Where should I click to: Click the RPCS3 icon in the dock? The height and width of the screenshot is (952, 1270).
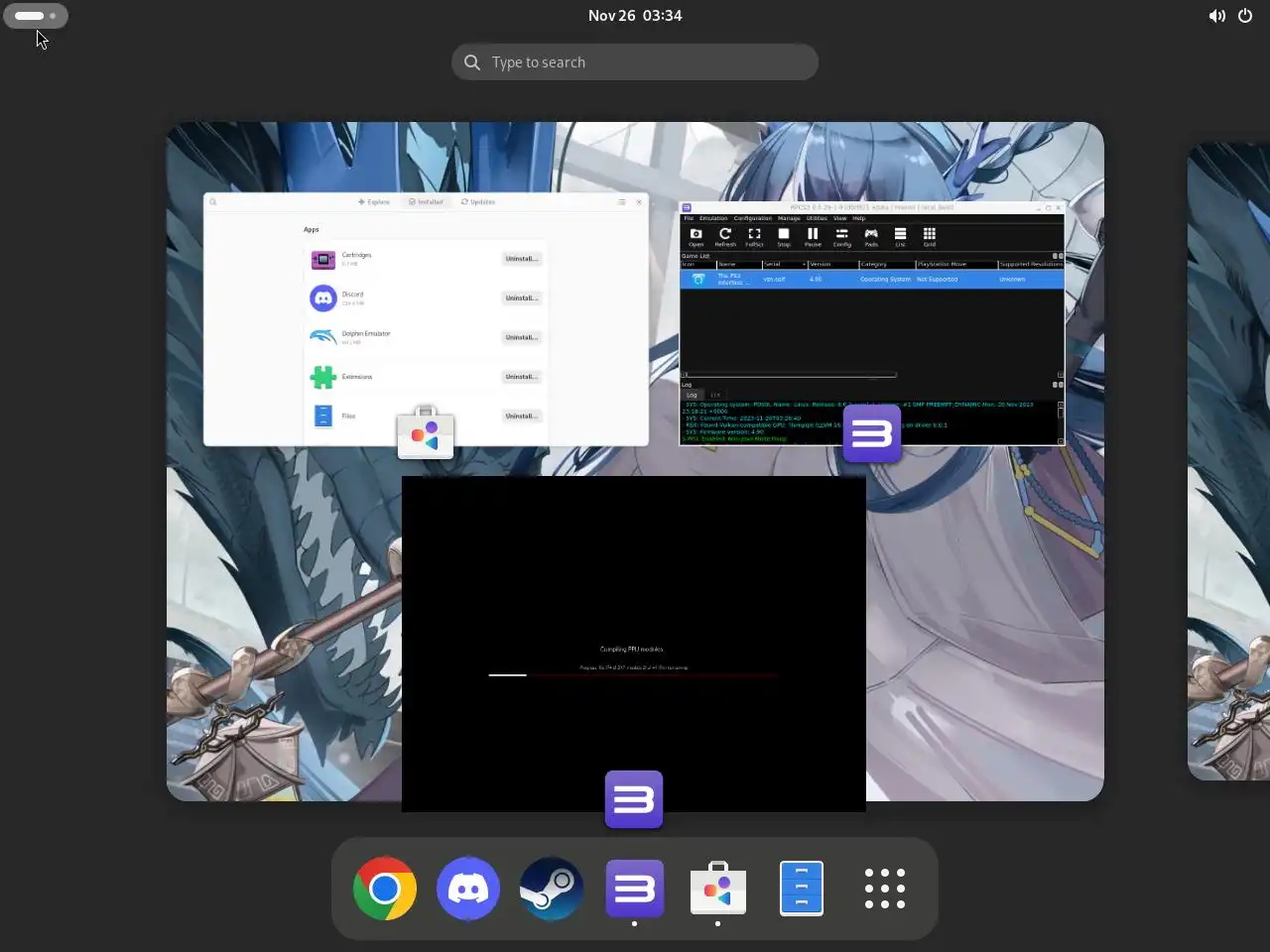click(635, 889)
